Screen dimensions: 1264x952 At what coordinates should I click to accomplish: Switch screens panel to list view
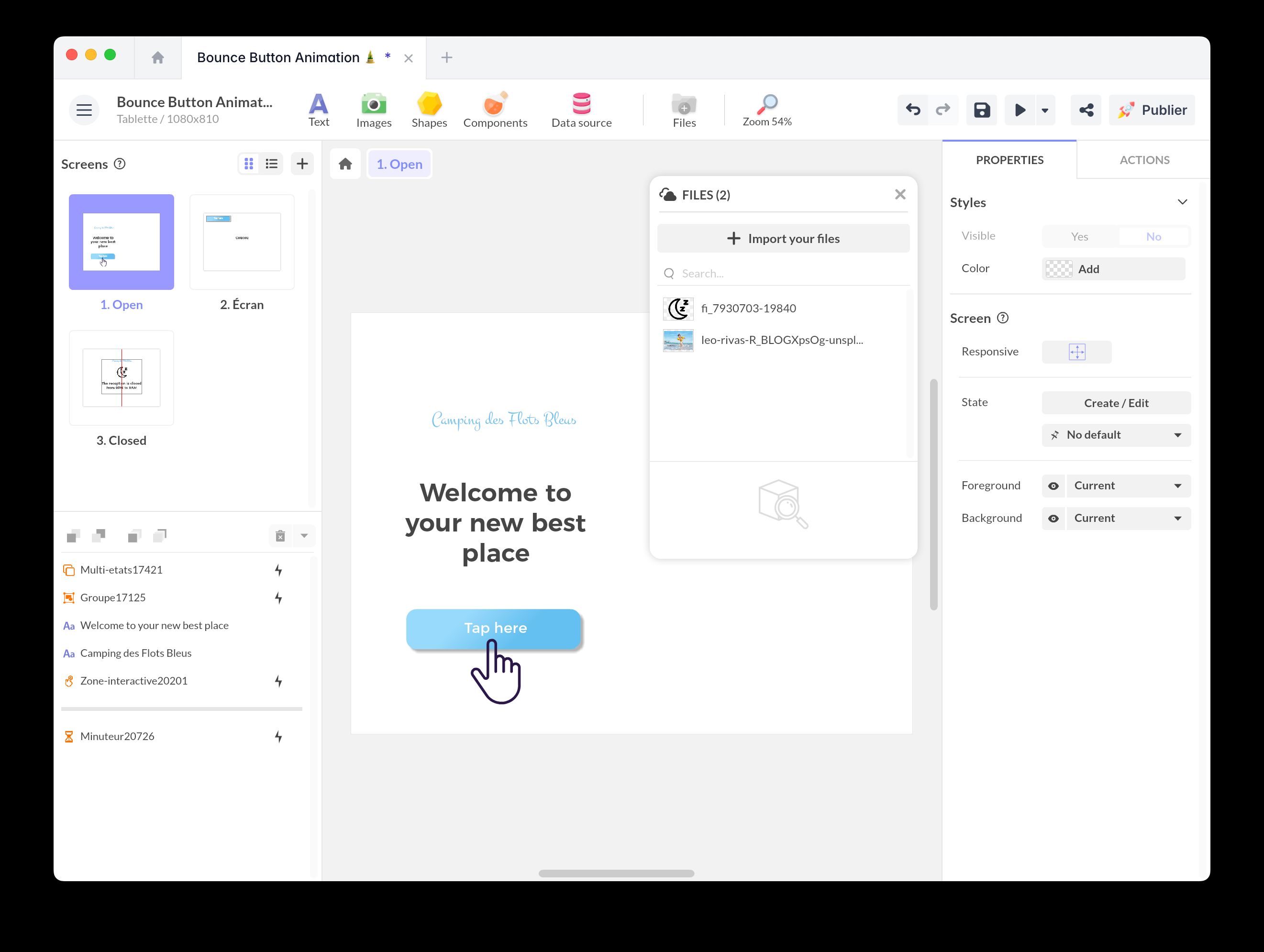[271, 164]
